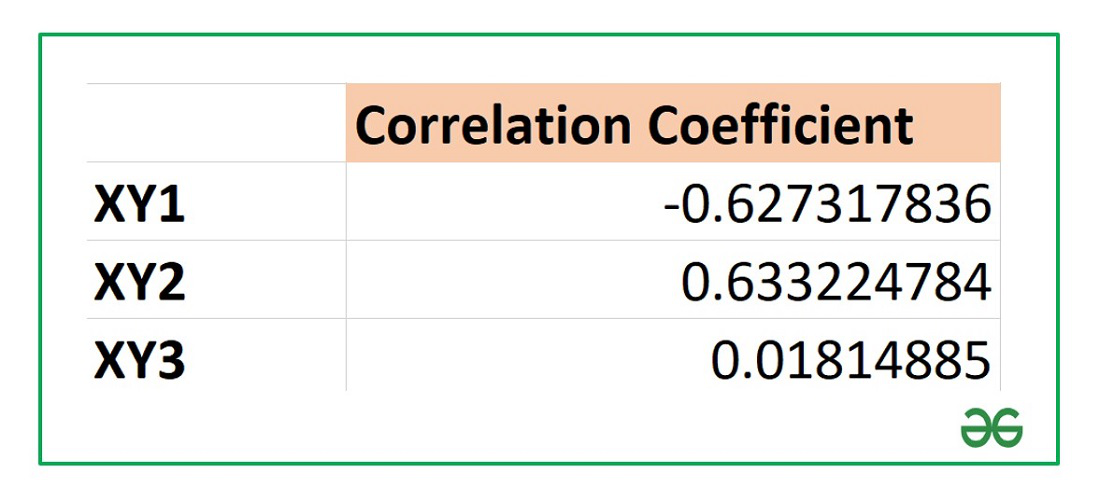Click the bottom edge of the green frame
This screenshot has height=501, width=1100.
(x=548, y=464)
